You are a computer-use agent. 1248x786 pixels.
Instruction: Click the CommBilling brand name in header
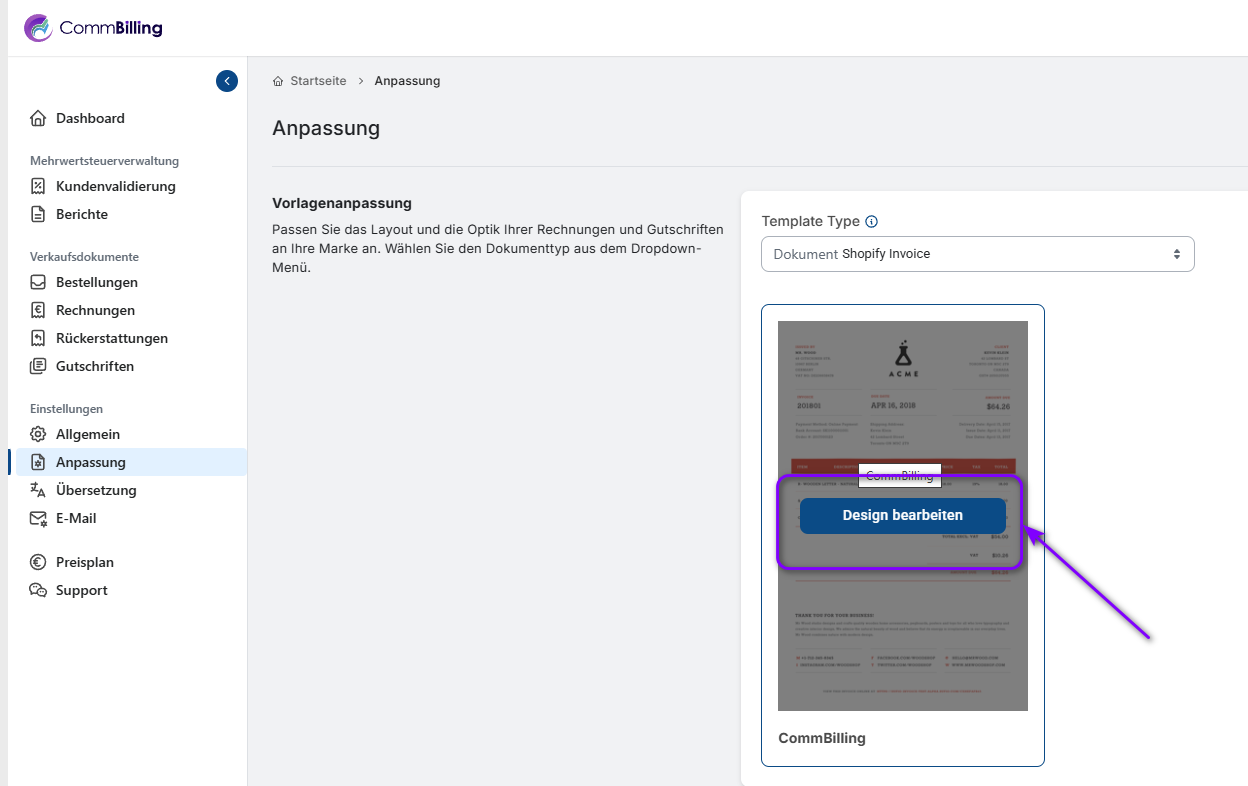pyautogui.click(x=111, y=28)
